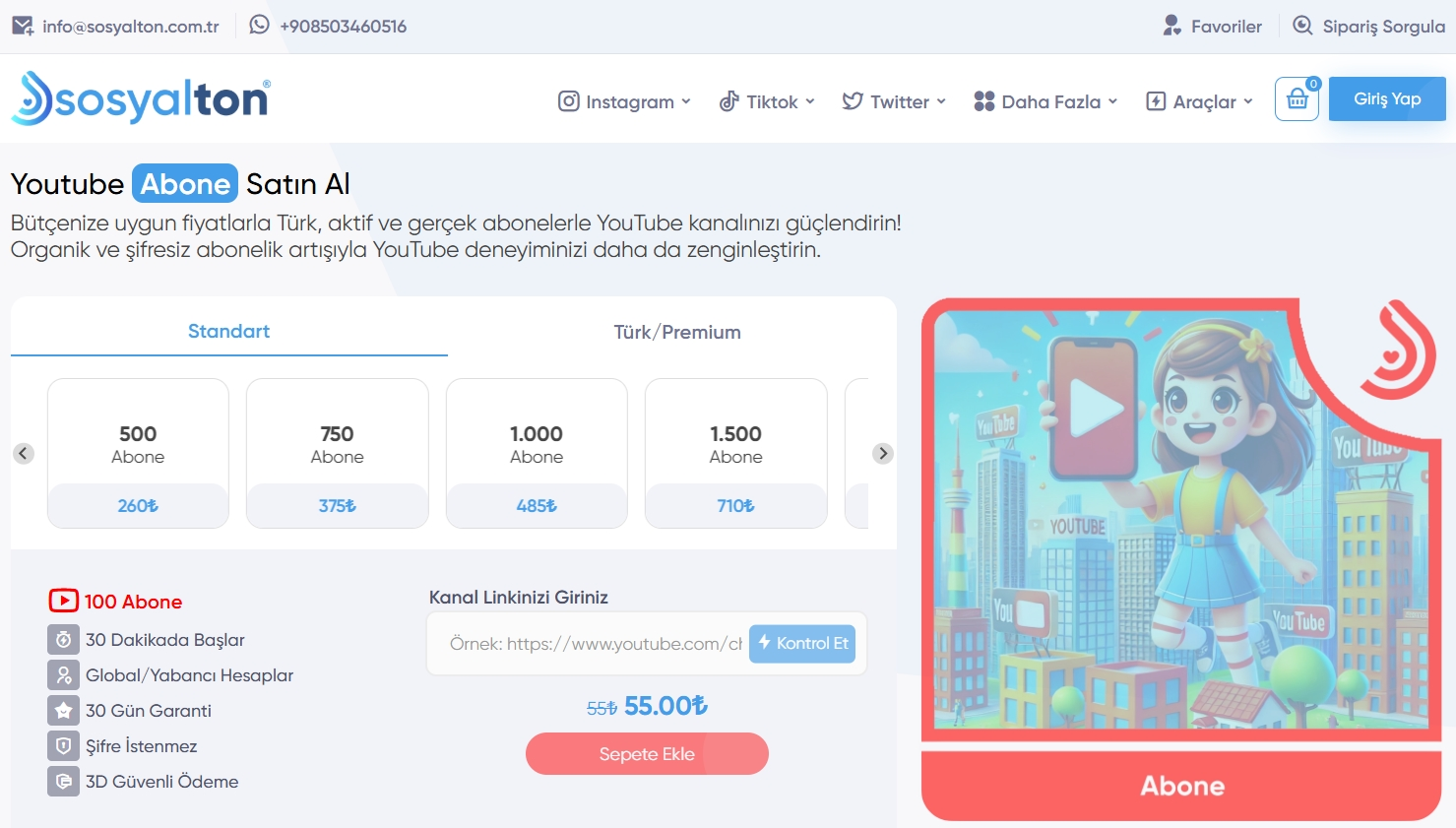Expand the Araçlar menu chevron
This screenshot has height=828, width=1456.
click(x=1248, y=101)
